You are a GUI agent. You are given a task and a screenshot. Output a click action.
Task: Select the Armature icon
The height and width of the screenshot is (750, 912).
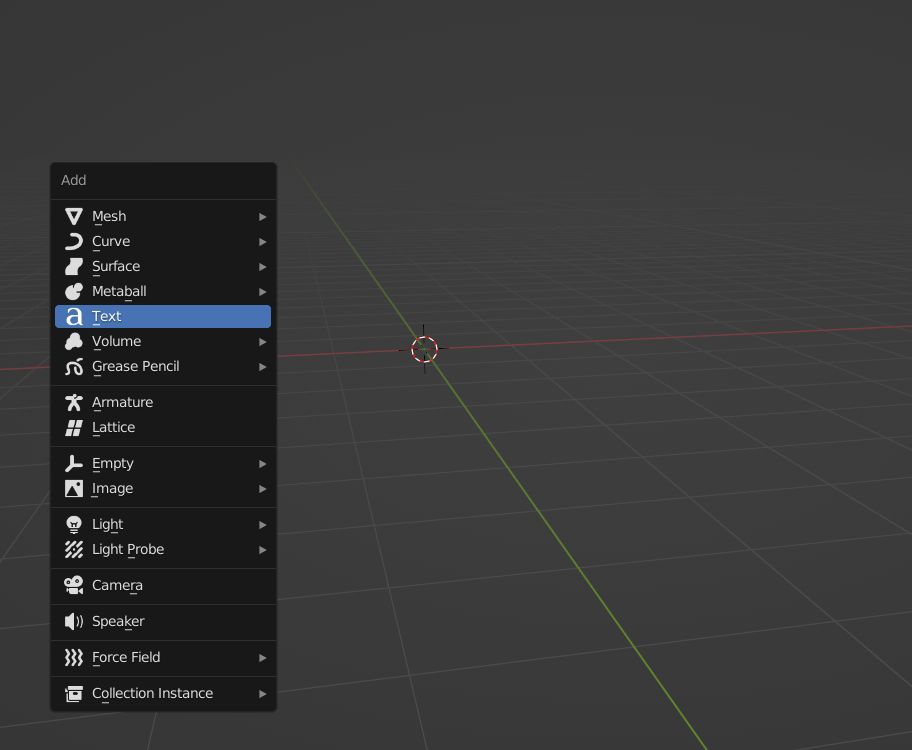tap(74, 402)
